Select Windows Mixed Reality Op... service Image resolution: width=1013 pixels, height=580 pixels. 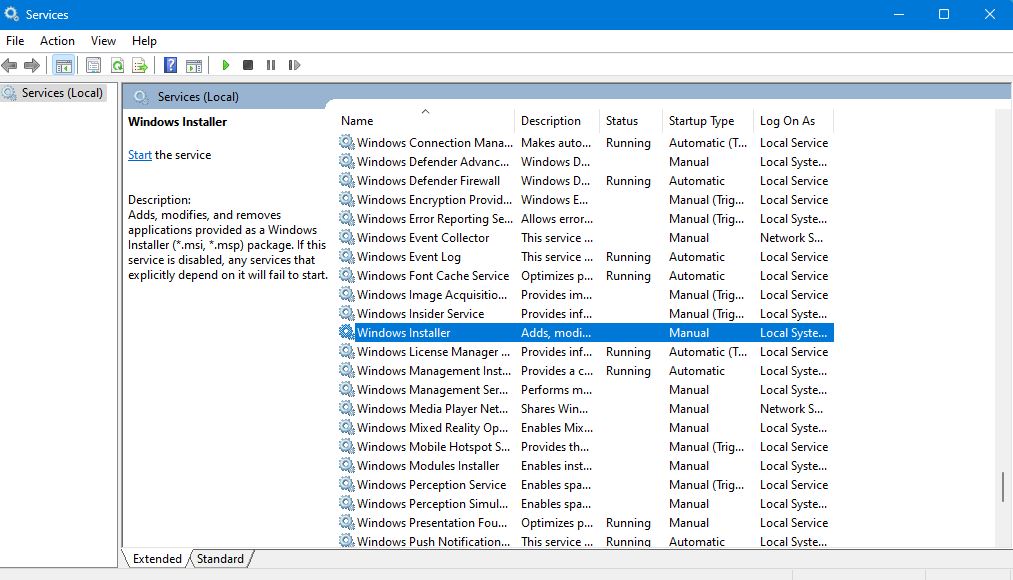433,428
